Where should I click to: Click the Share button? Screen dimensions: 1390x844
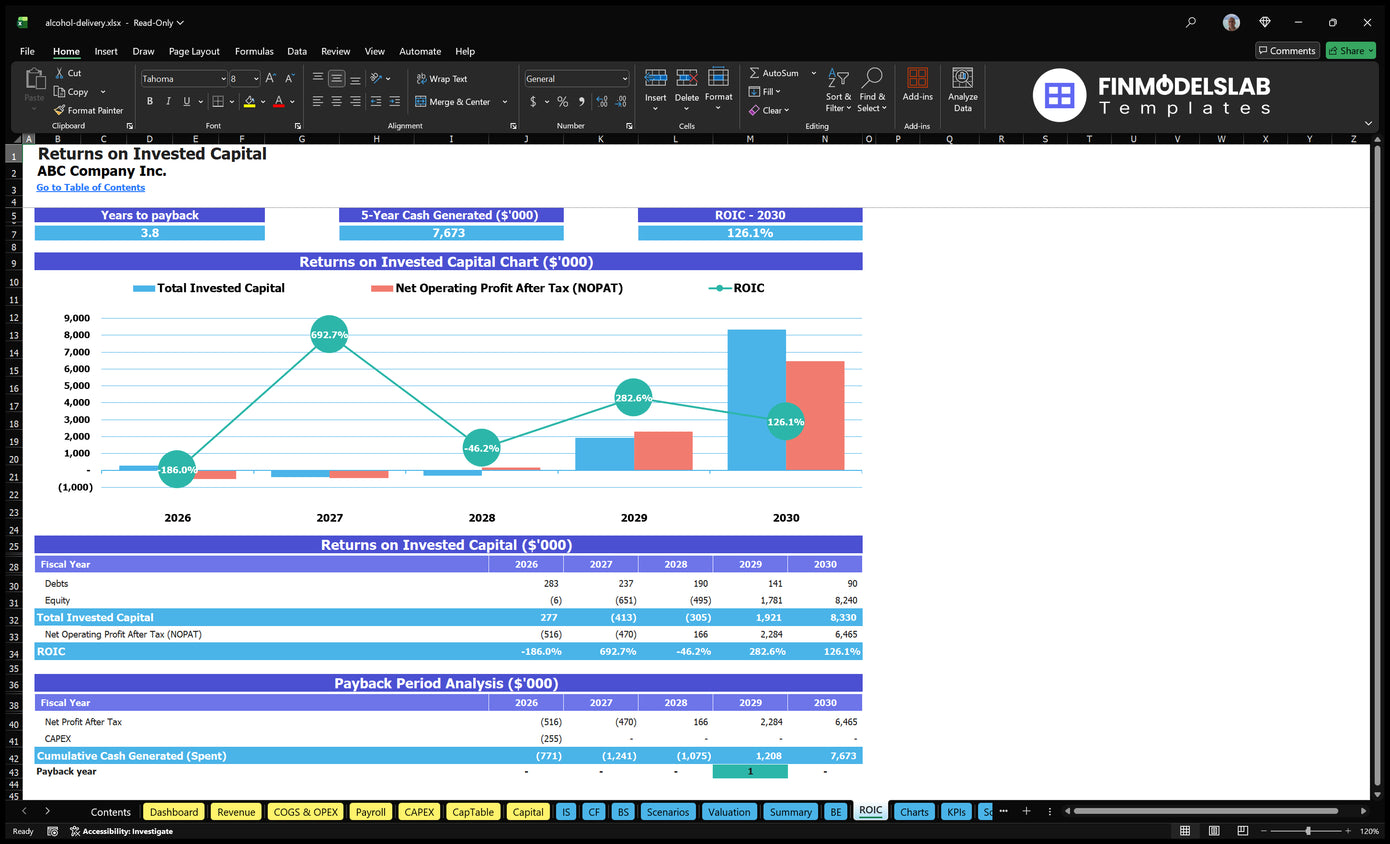[1350, 50]
